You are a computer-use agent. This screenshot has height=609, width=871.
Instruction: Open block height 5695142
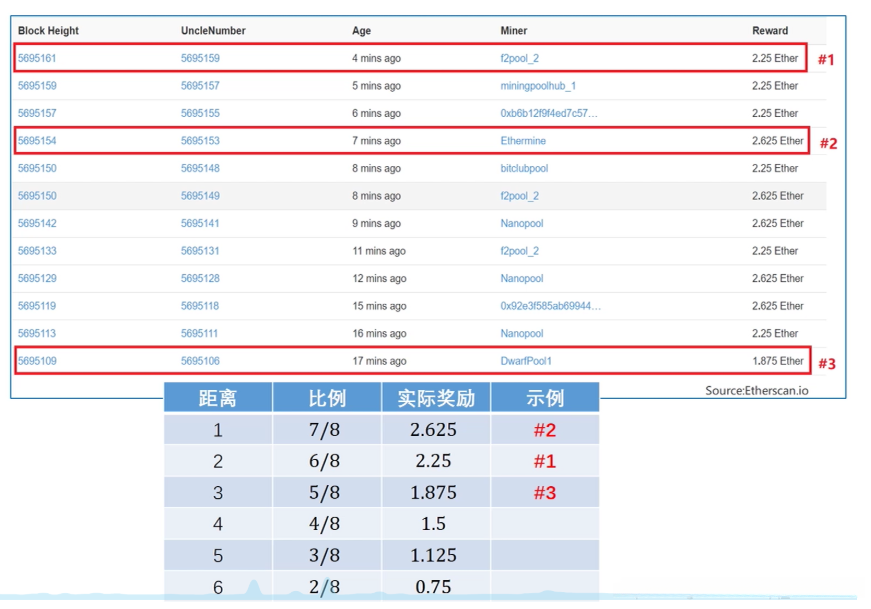[x=37, y=223]
